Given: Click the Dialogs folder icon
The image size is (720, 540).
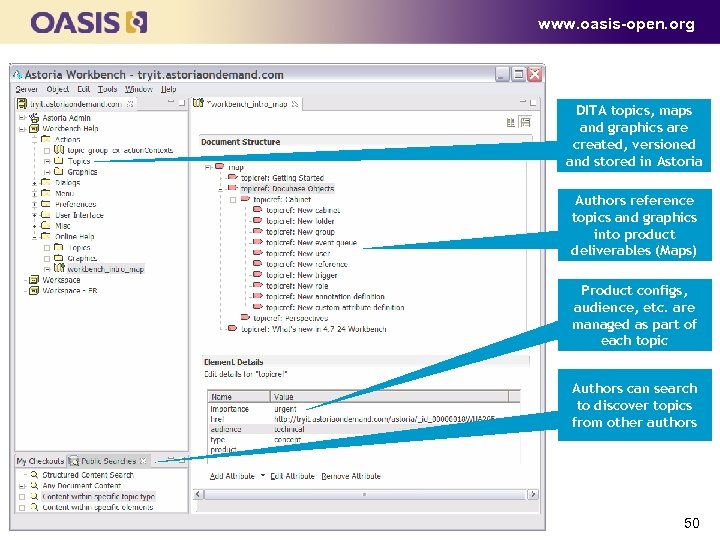Looking at the screenshot, I should pos(46,182).
